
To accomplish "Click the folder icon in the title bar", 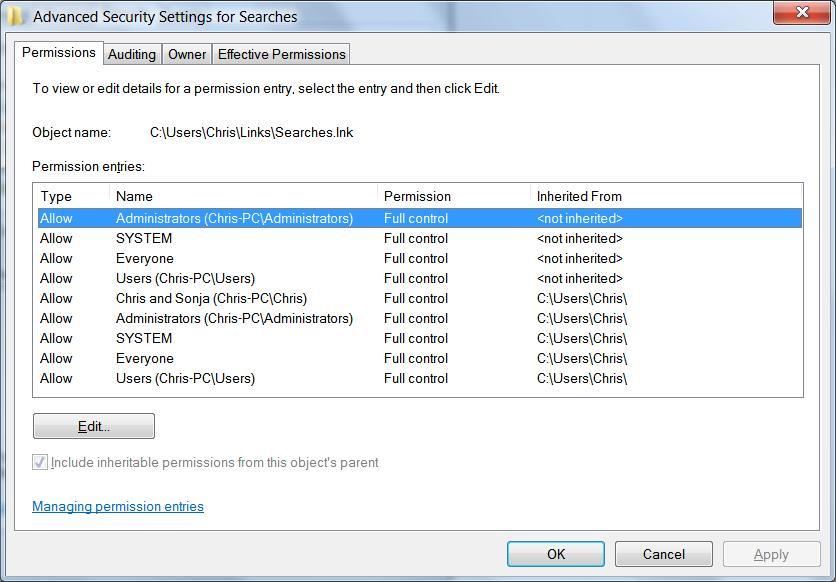I will coord(16,15).
